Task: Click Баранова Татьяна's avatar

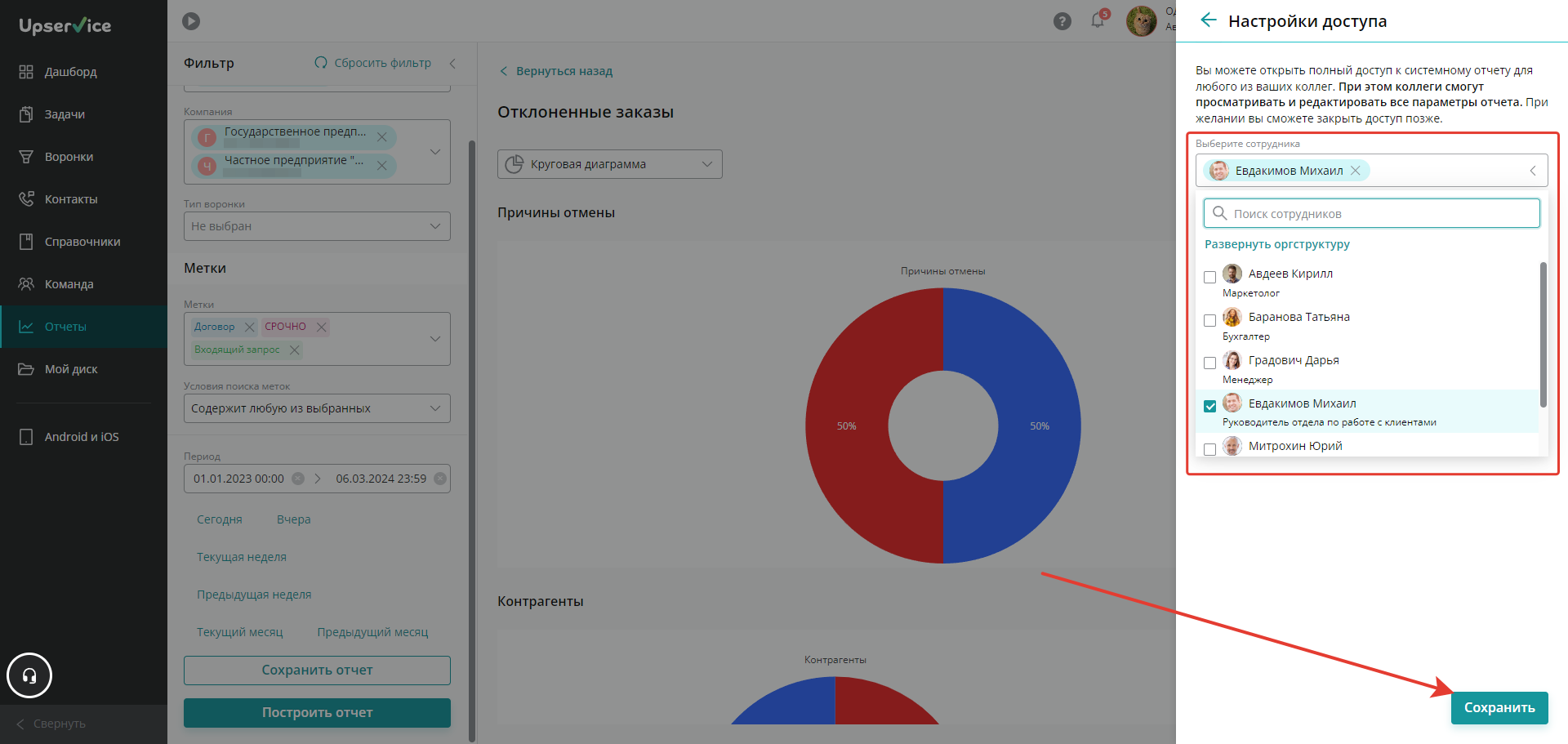Action: click(1232, 317)
